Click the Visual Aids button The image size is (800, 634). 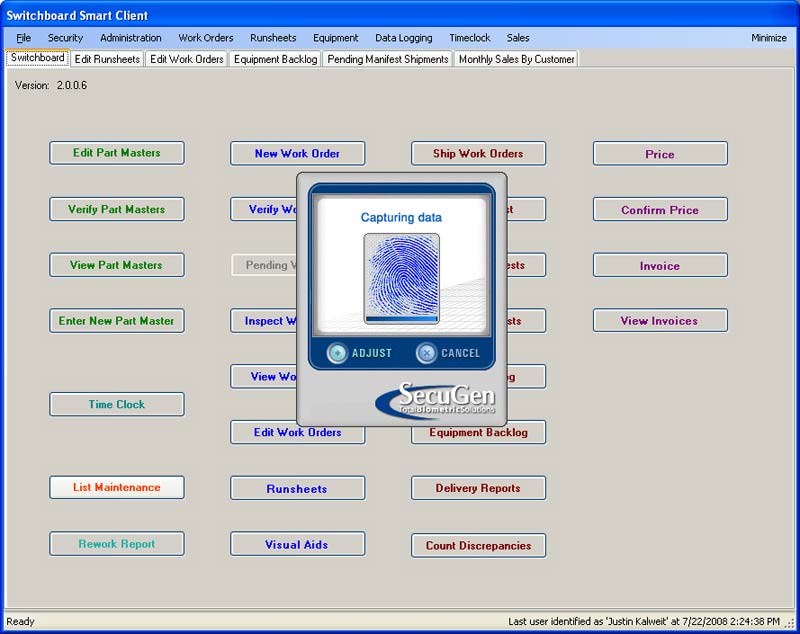[x=297, y=544]
